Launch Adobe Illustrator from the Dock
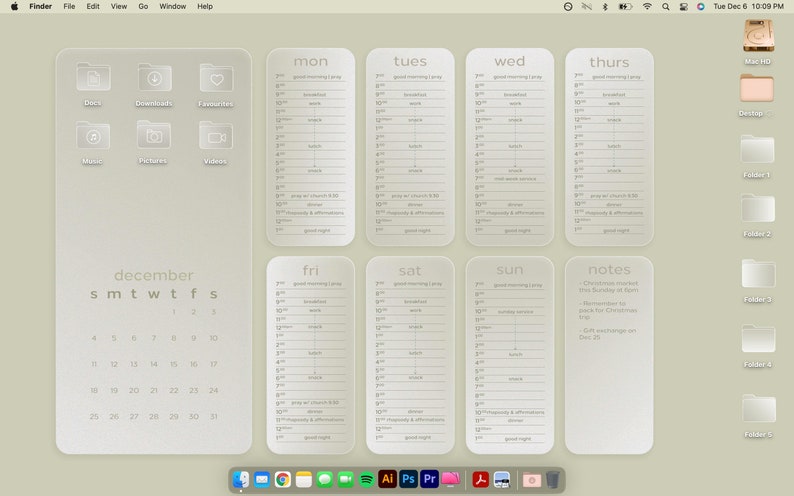The width and height of the screenshot is (794, 496). [x=387, y=479]
